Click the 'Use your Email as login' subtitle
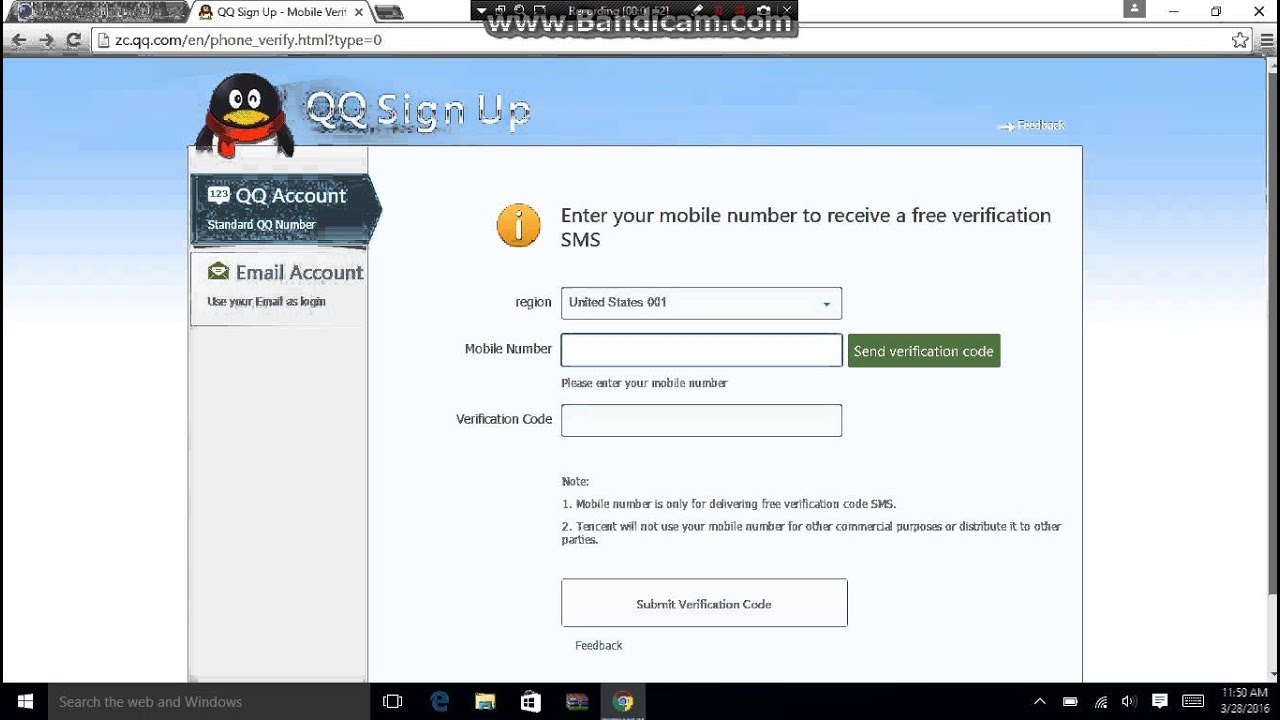The height and width of the screenshot is (720, 1280). (x=266, y=301)
